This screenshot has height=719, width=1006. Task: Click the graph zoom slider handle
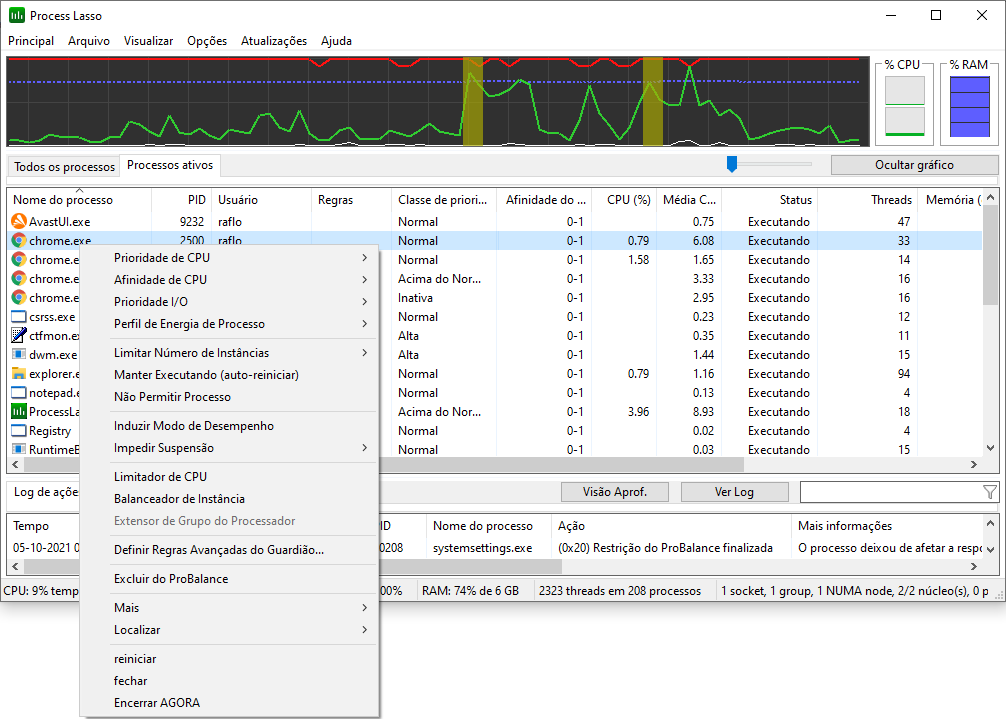click(x=731, y=164)
